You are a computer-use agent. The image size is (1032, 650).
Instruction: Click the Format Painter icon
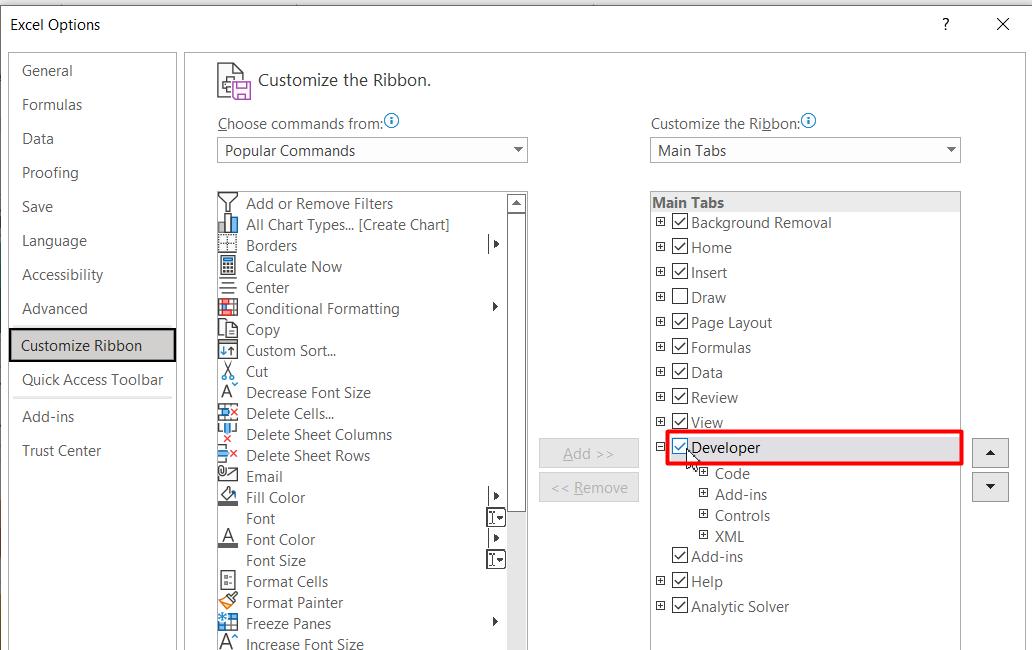click(228, 602)
